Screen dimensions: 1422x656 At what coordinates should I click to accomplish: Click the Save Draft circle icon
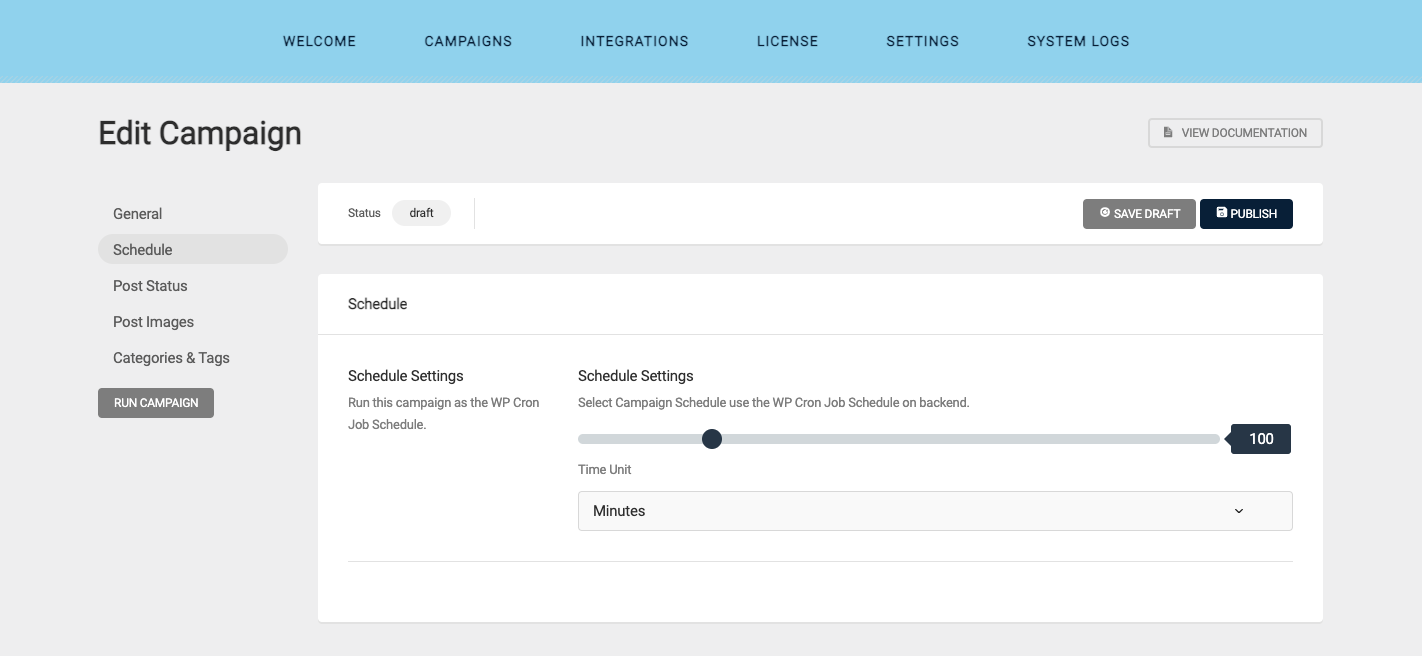click(x=1104, y=213)
